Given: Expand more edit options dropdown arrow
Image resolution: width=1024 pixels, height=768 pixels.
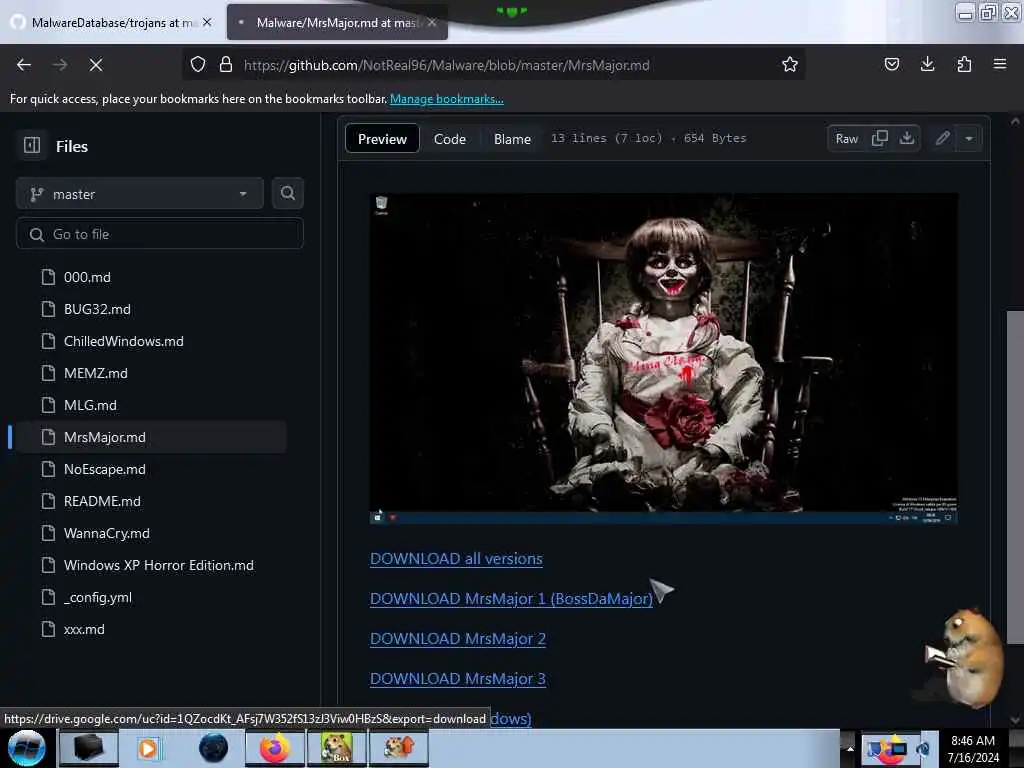Looking at the screenshot, I should coord(969,138).
